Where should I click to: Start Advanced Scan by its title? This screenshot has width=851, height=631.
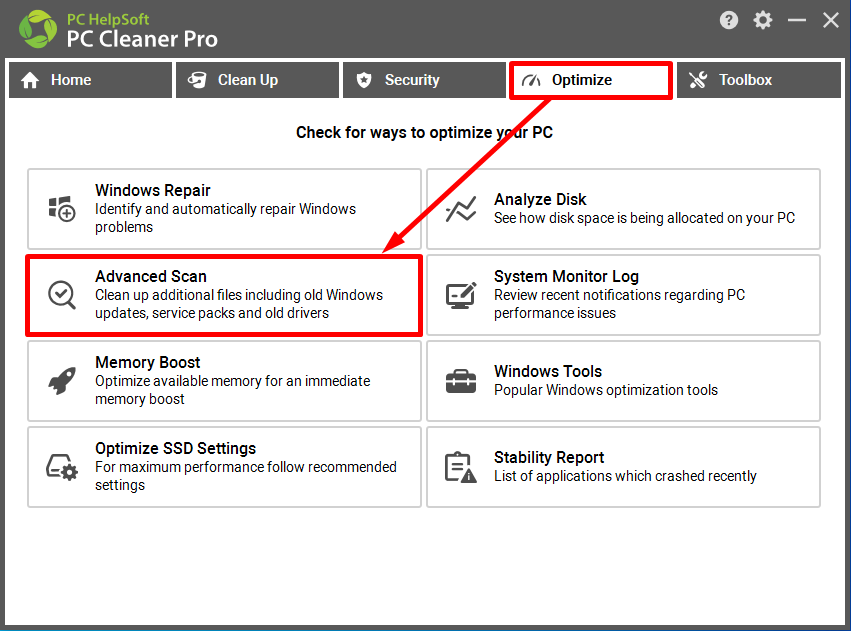(x=151, y=276)
